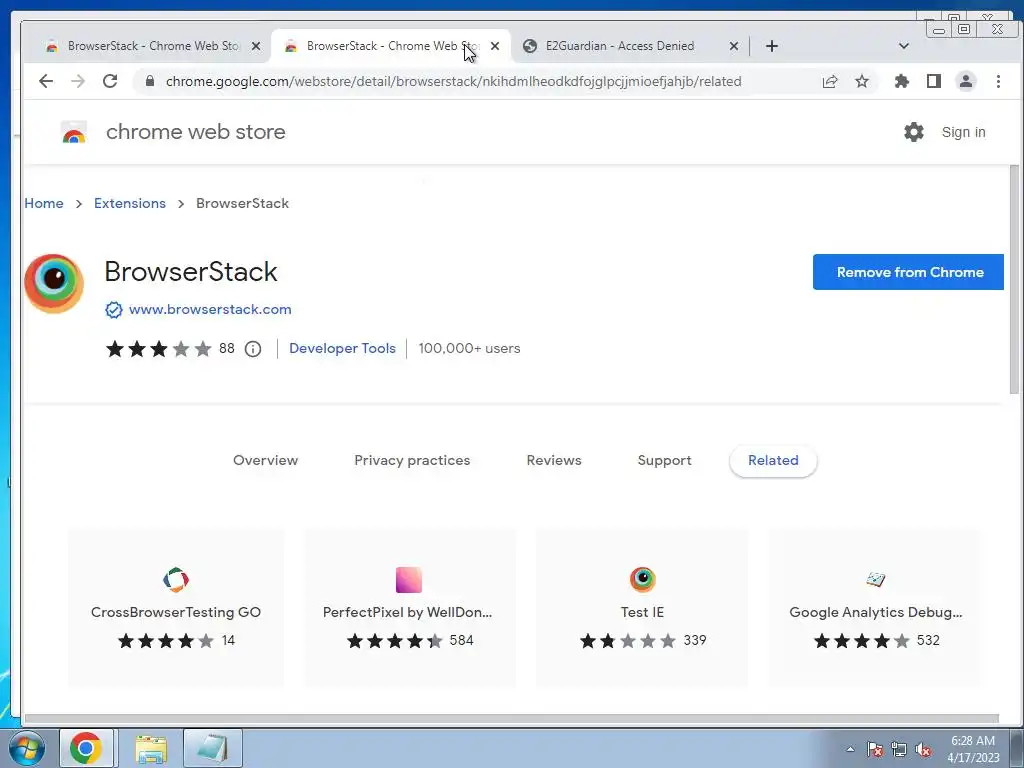Click the Action Center flag icon
Screen dimensions: 1024x768
874,750
